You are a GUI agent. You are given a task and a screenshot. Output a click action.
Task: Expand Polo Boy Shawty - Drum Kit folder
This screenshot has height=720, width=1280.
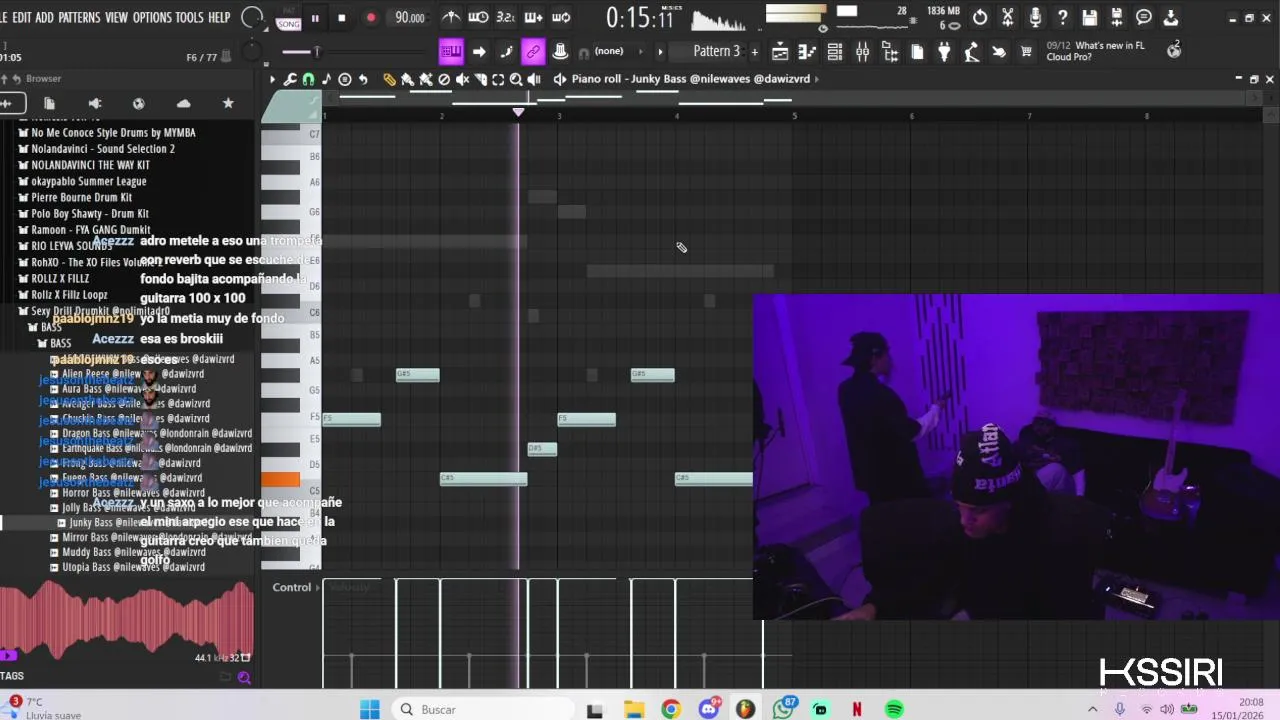(x=84, y=213)
